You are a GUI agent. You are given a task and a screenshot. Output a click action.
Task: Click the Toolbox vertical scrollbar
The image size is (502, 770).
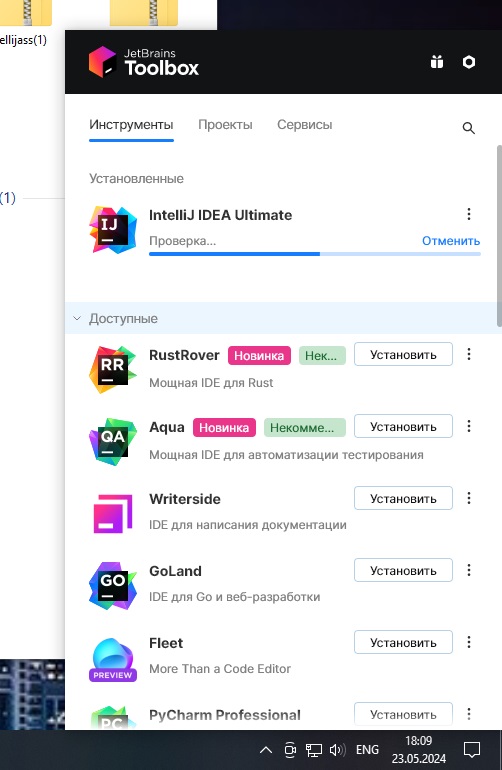tap(499, 236)
